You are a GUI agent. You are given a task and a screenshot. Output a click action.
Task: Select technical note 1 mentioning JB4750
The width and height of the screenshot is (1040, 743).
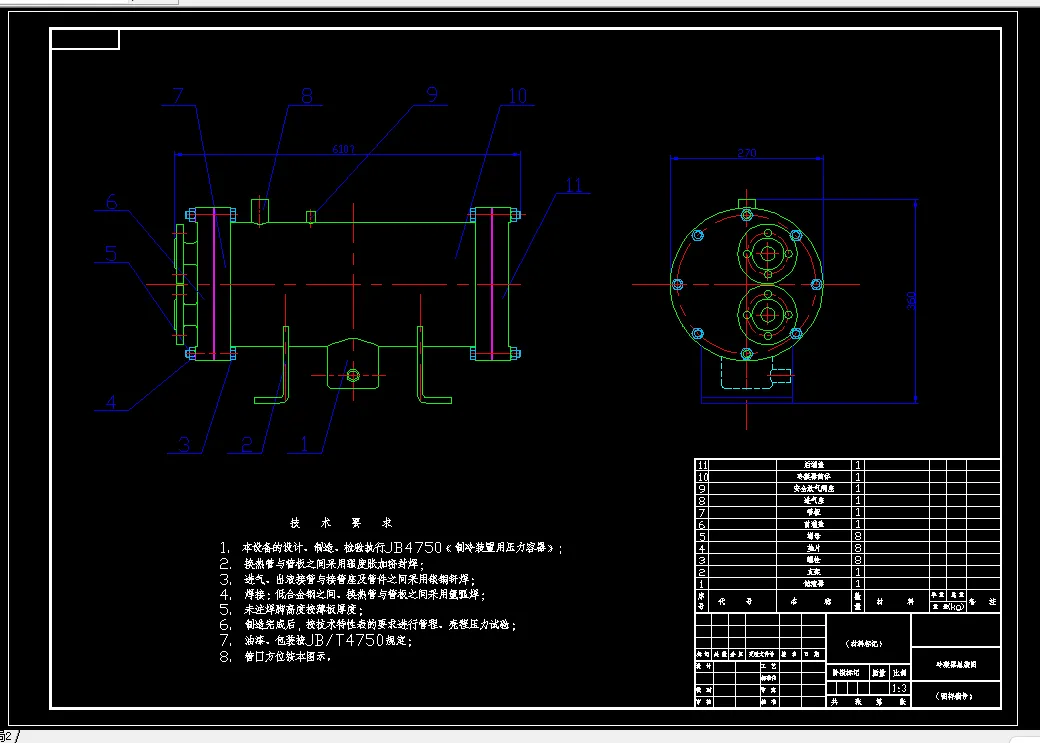(x=391, y=548)
